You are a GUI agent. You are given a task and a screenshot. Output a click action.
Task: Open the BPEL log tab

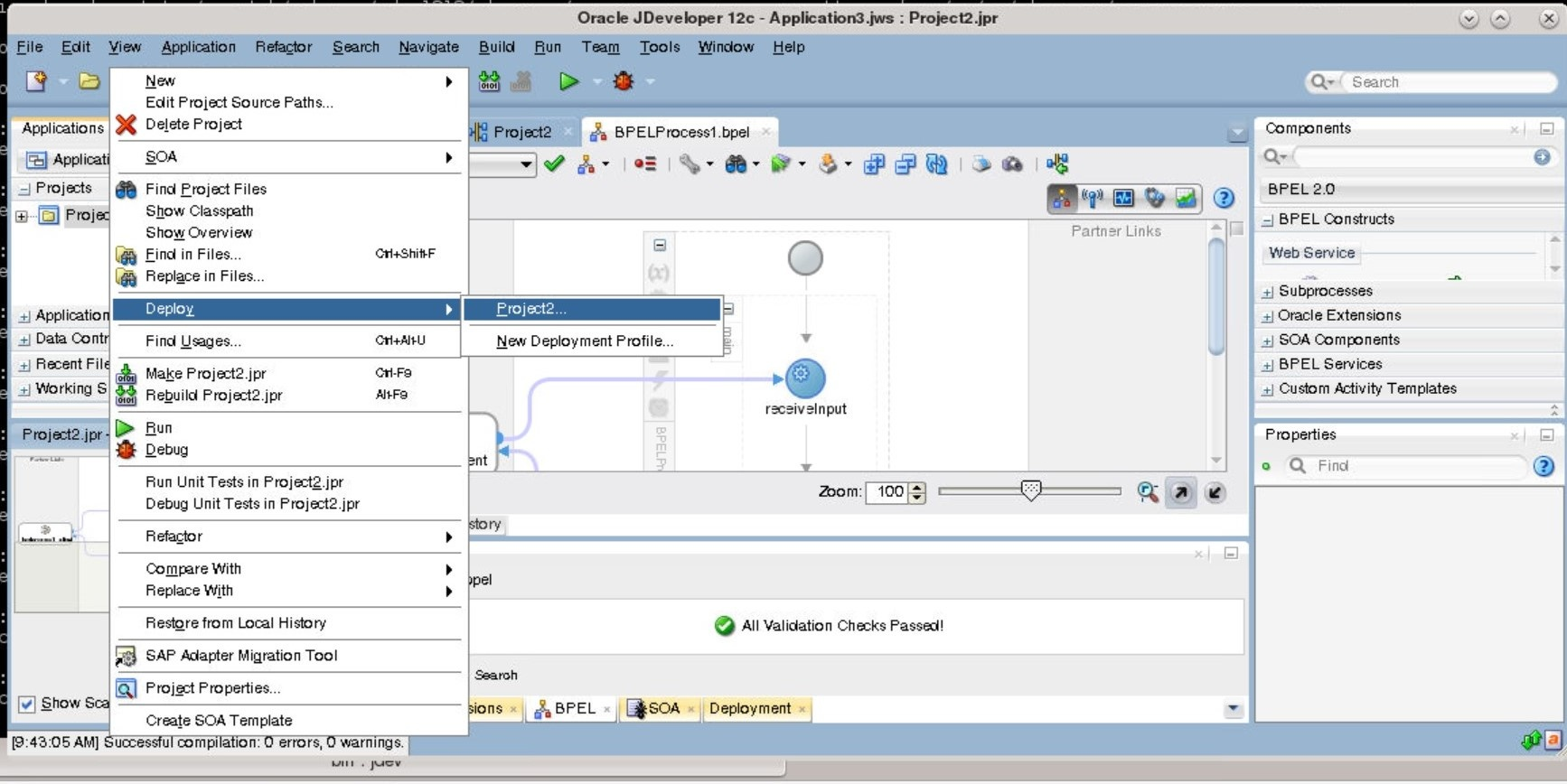pyautogui.click(x=573, y=709)
